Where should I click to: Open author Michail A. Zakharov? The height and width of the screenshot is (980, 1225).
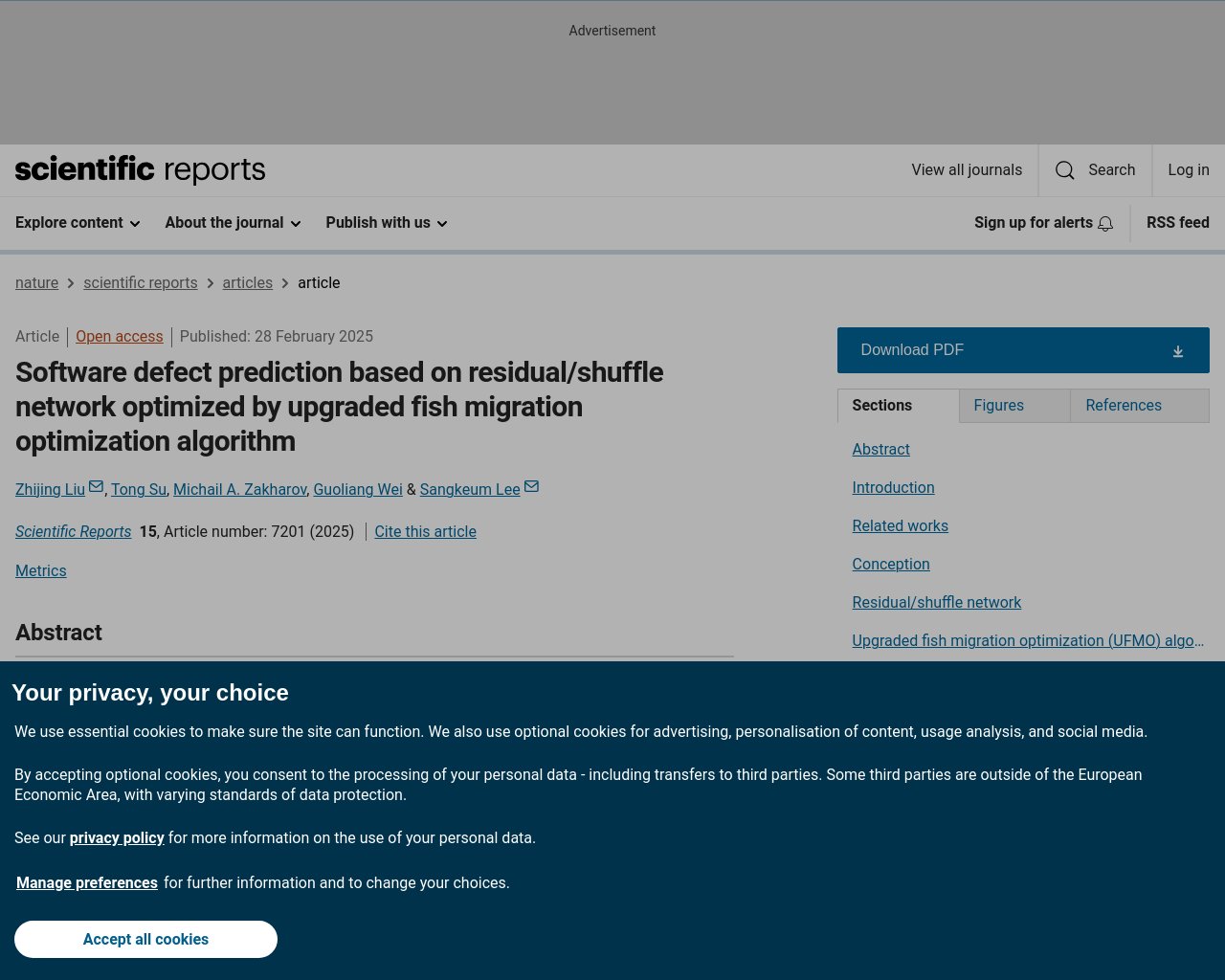[240, 490]
